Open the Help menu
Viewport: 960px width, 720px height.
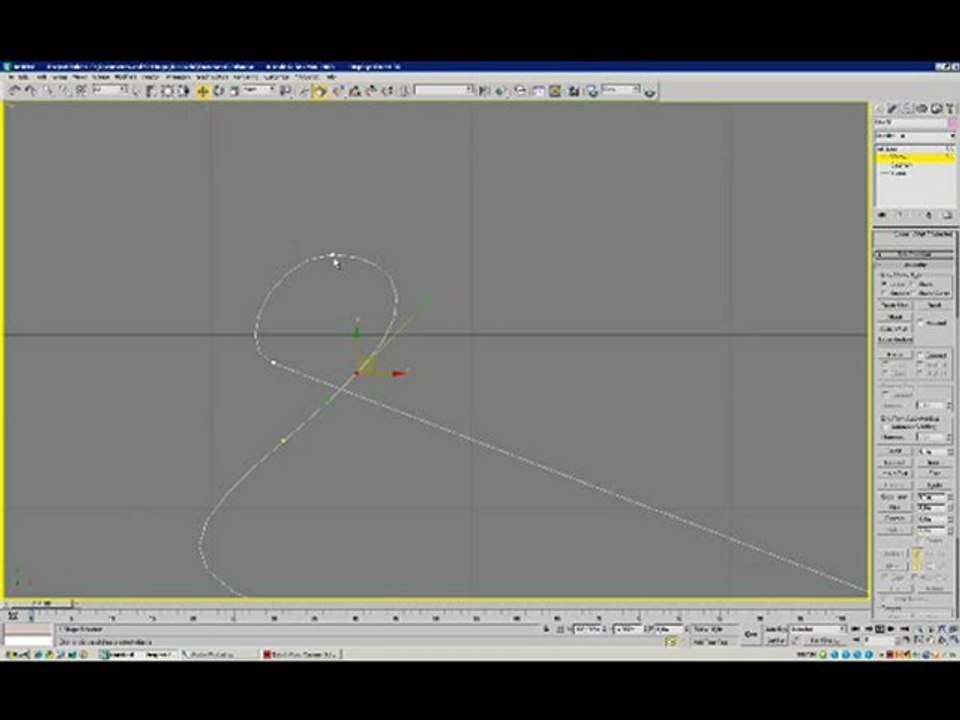(x=331, y=77)
